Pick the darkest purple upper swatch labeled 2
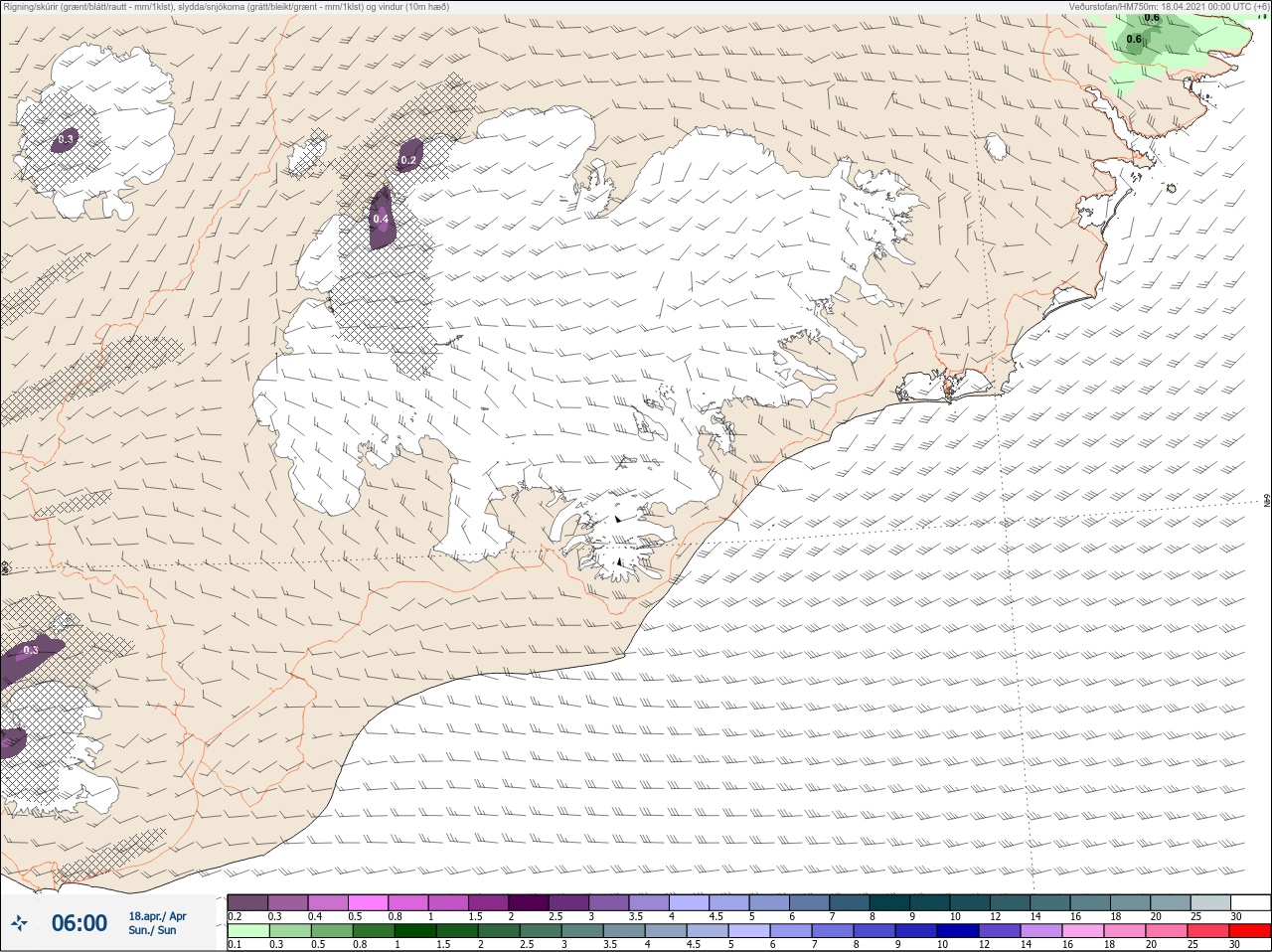The image size is (1272, 952). click(529, 902)
